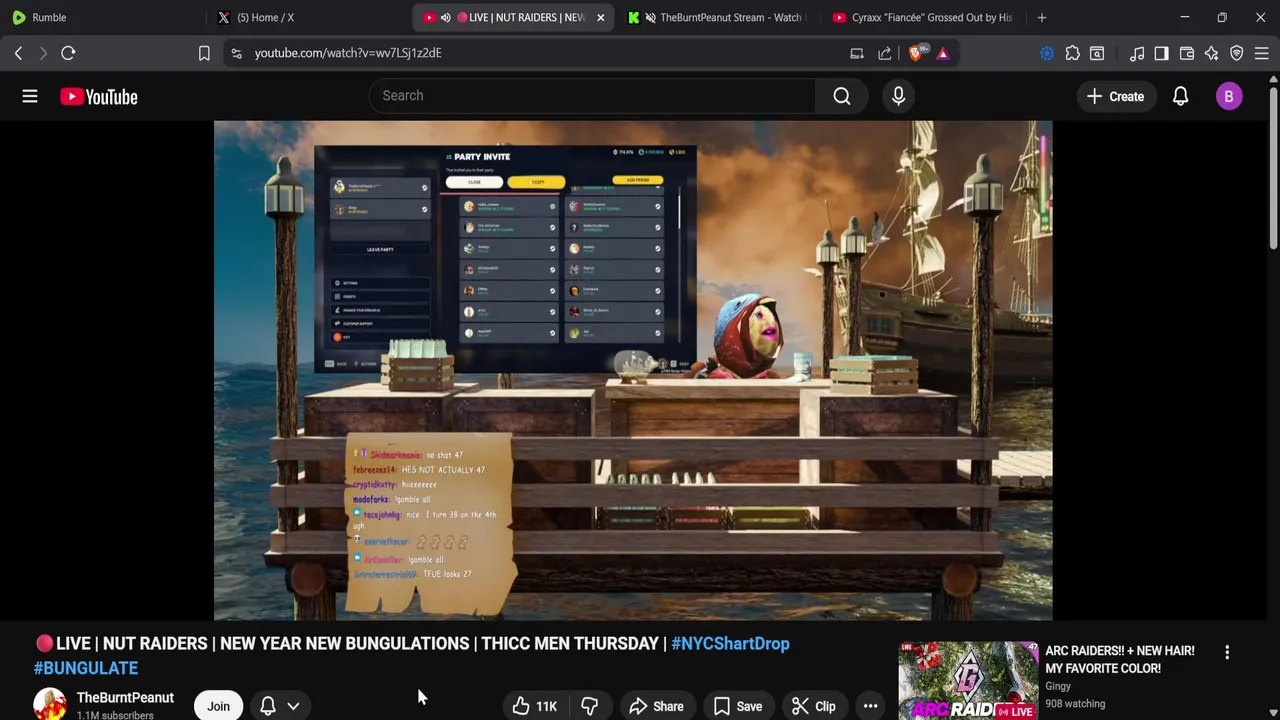The width and height of the screenshot is (1280, 720).
Task: Switch to TheBurntPeanut Stream Kick tab
Action: [718, 17]
